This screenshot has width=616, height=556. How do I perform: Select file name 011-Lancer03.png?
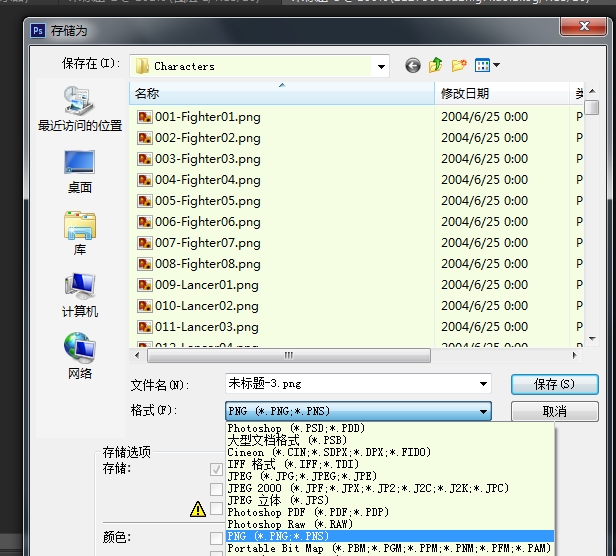coord(207,327)
